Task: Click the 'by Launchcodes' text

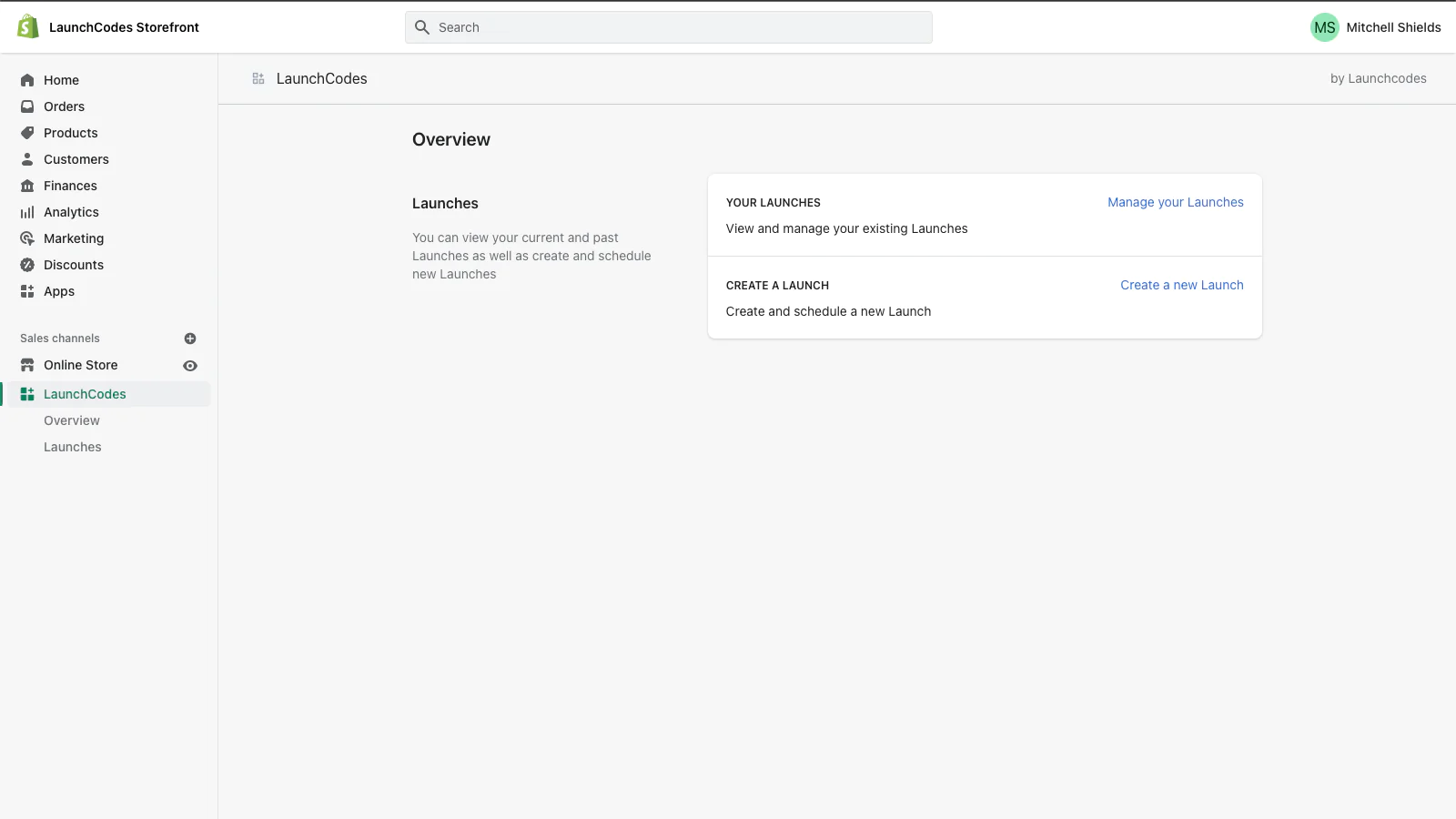Action: (1379, 78)
